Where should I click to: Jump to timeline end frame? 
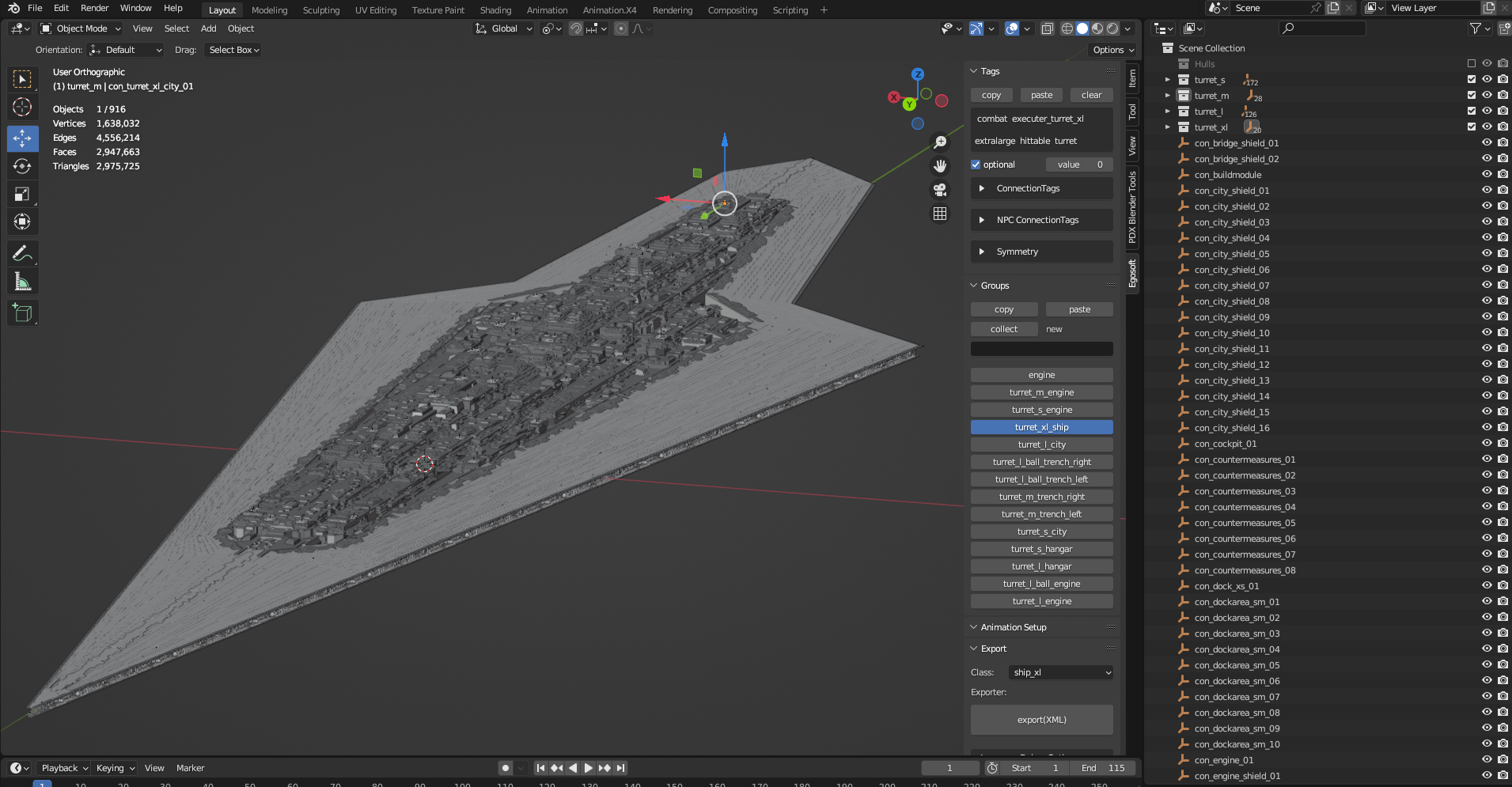coord(621,768)
